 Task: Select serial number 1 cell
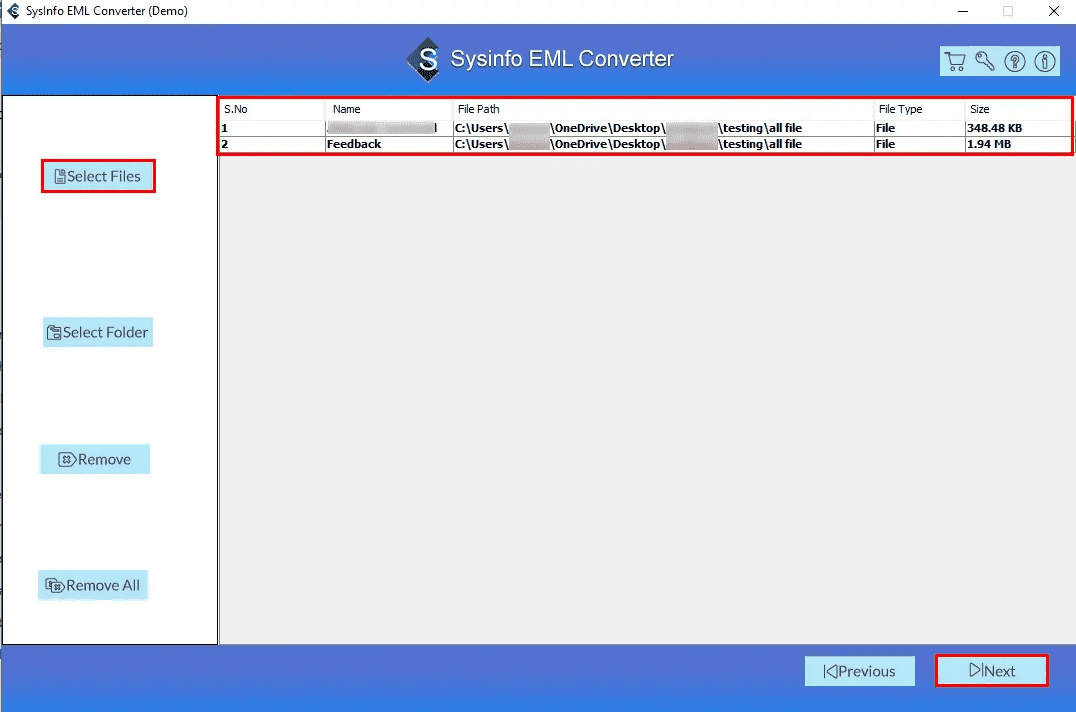(272, 128)
